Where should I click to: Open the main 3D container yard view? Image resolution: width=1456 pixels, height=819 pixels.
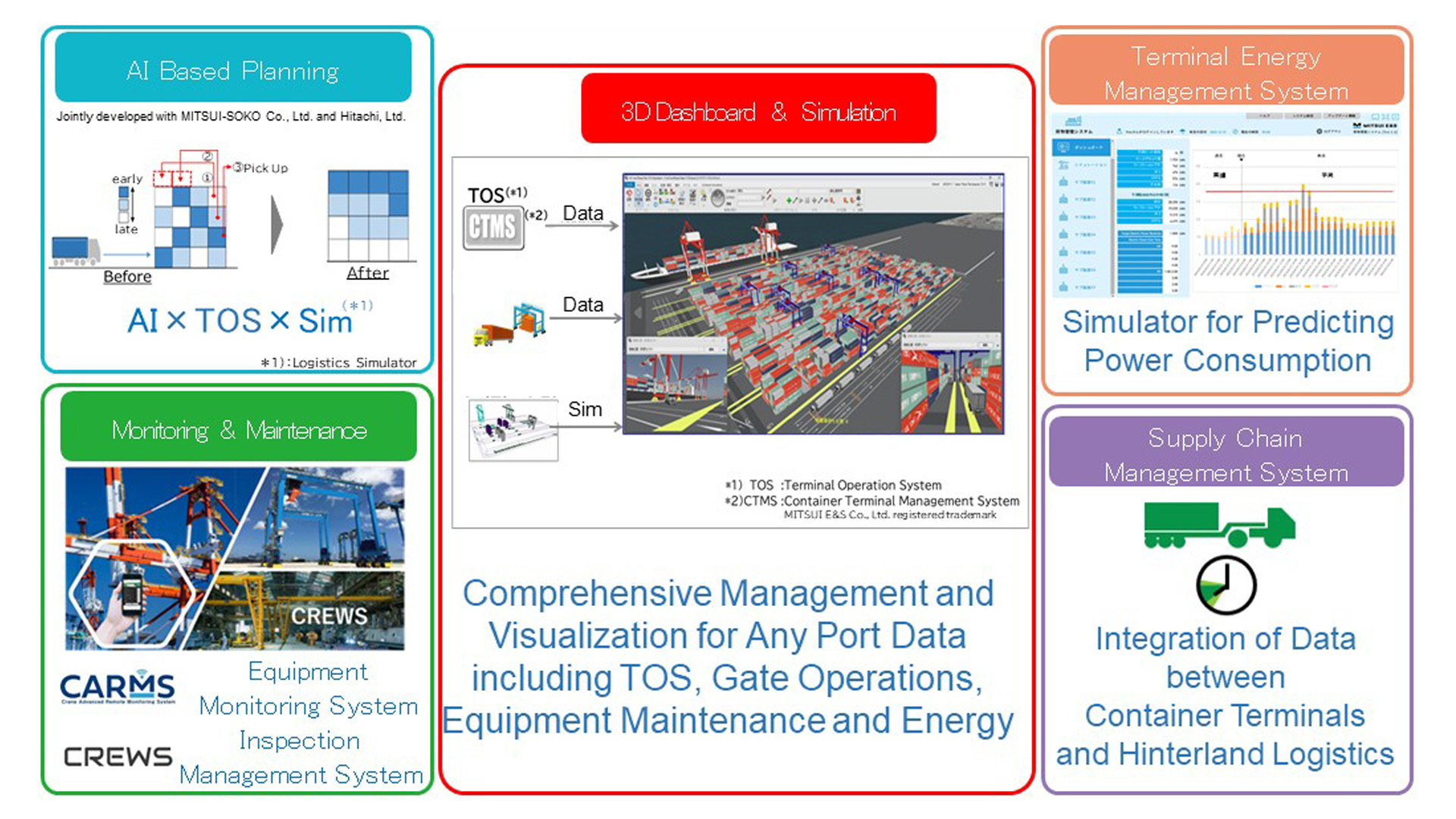click(x=813, y=303)
